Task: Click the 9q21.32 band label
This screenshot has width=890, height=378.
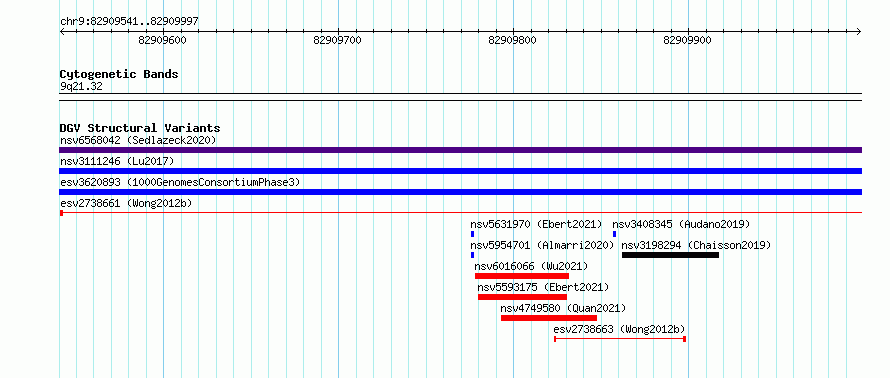Action: [x=81, y=87]
